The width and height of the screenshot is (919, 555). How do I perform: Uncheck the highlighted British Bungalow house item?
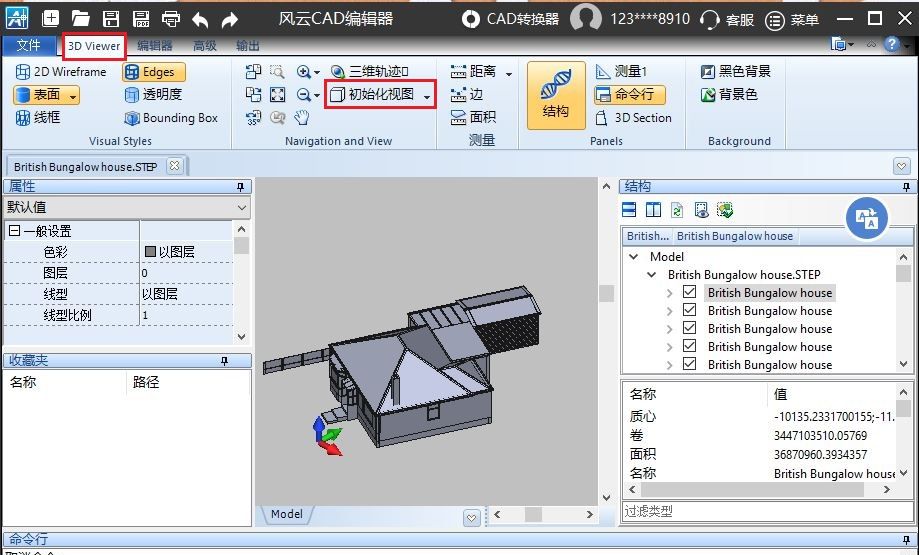(690, 292)
